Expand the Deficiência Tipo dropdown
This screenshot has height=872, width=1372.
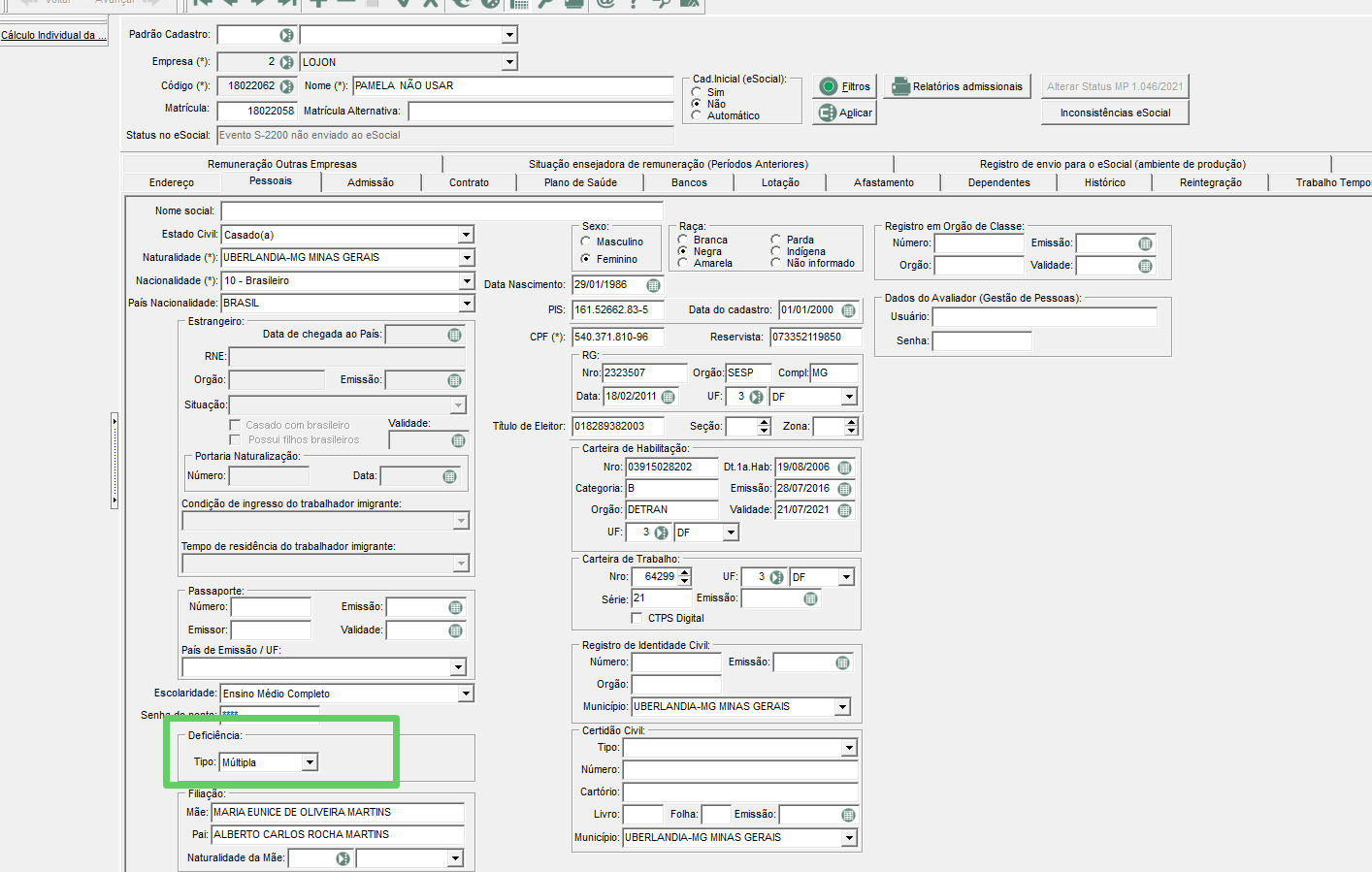pyautogui.click(x=310, y=762)
